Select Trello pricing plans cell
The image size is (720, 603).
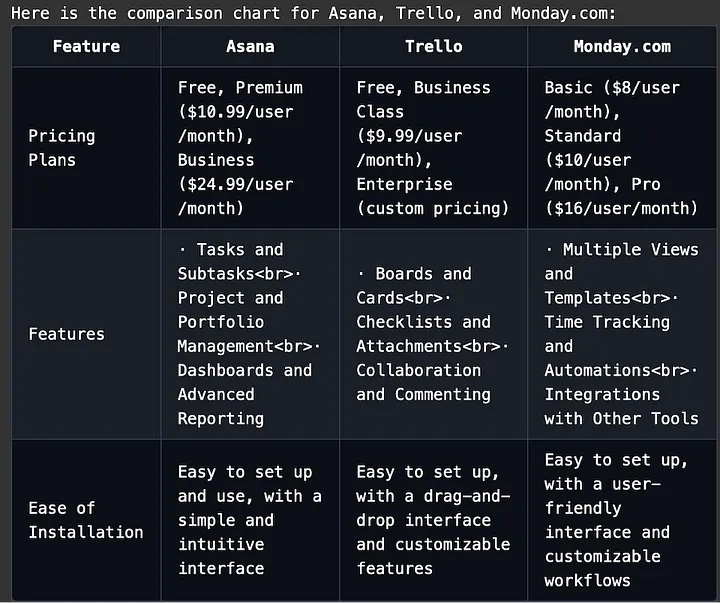[x=433, y=148]
